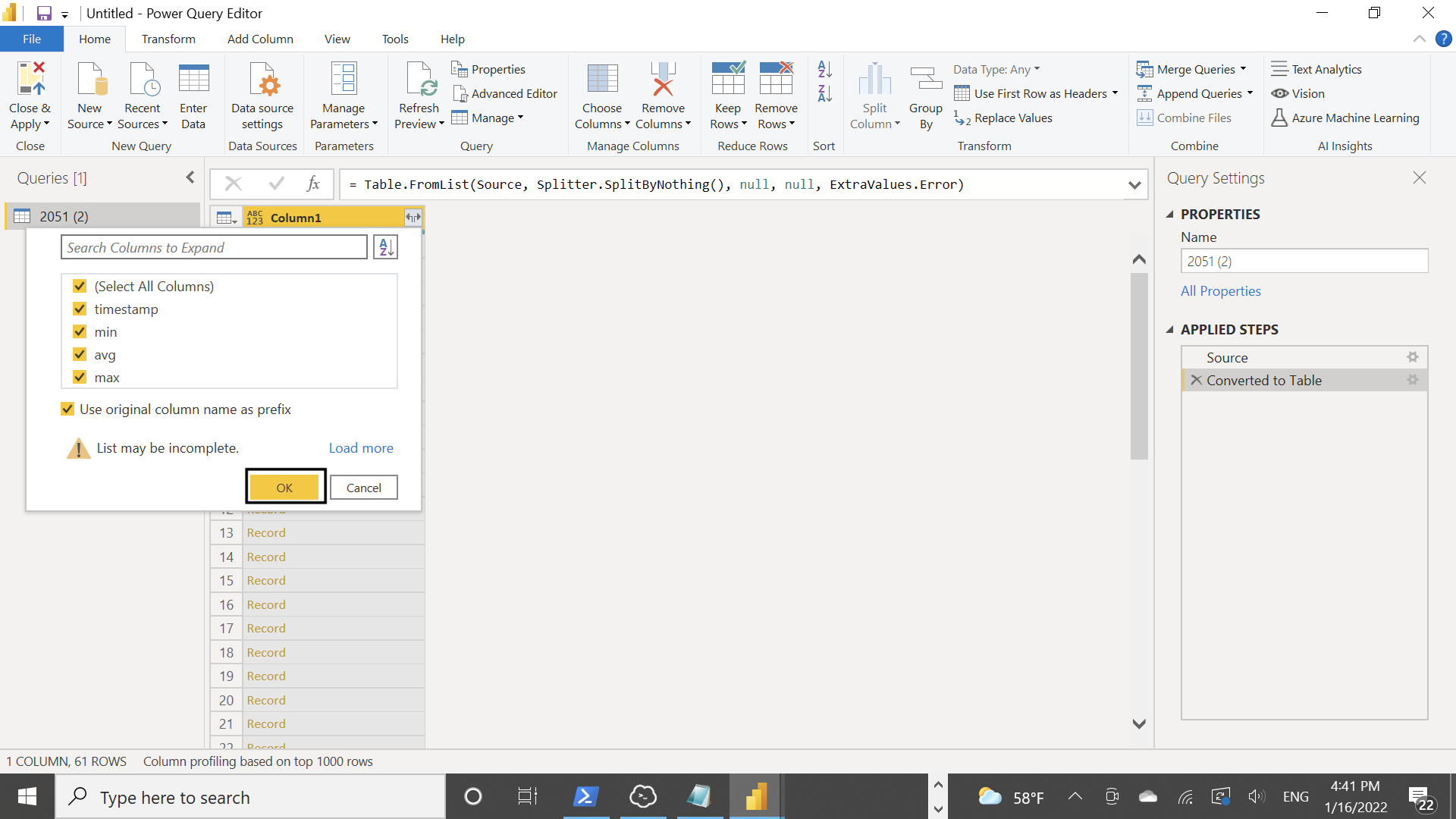Open the All Properties link

[x=1221, y=291]
